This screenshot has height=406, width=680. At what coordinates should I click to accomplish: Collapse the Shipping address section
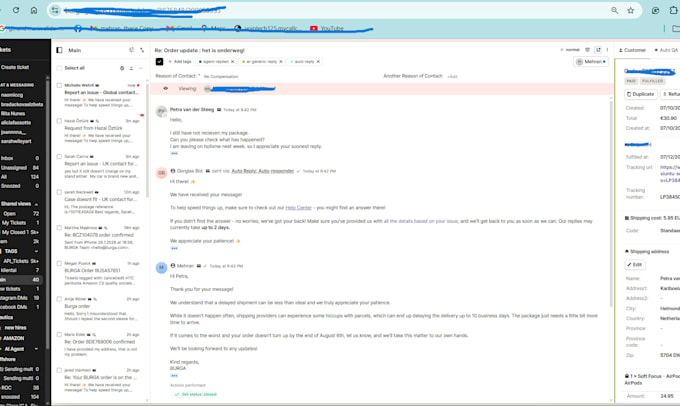647,252
